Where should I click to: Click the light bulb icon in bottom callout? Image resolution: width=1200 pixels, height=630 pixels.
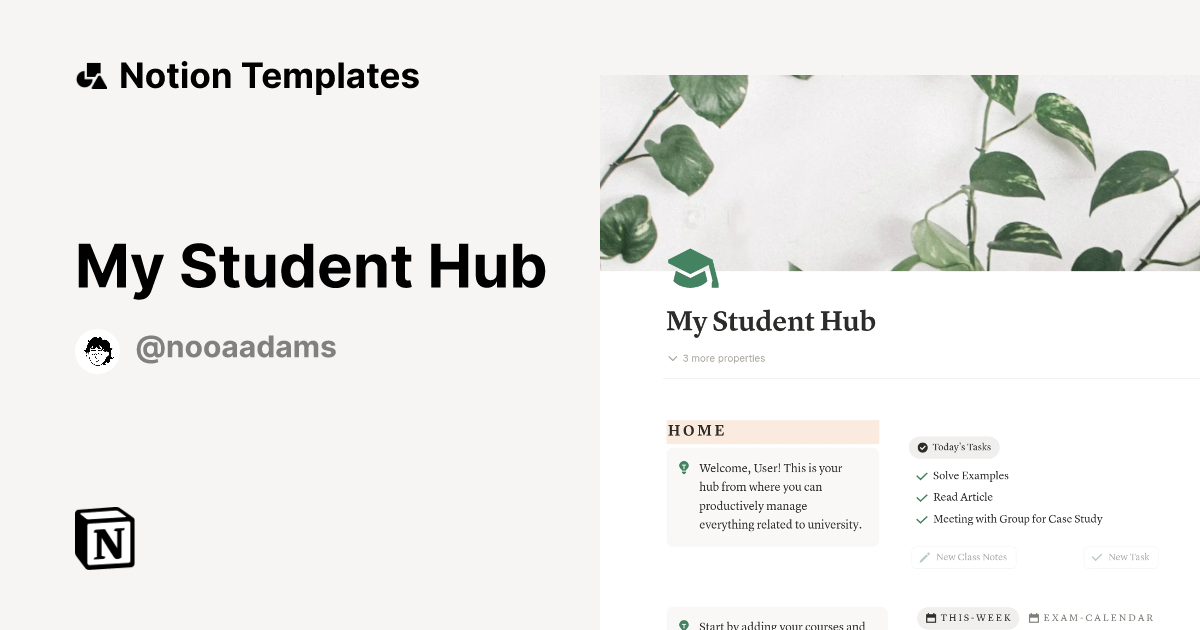(682, 625)
